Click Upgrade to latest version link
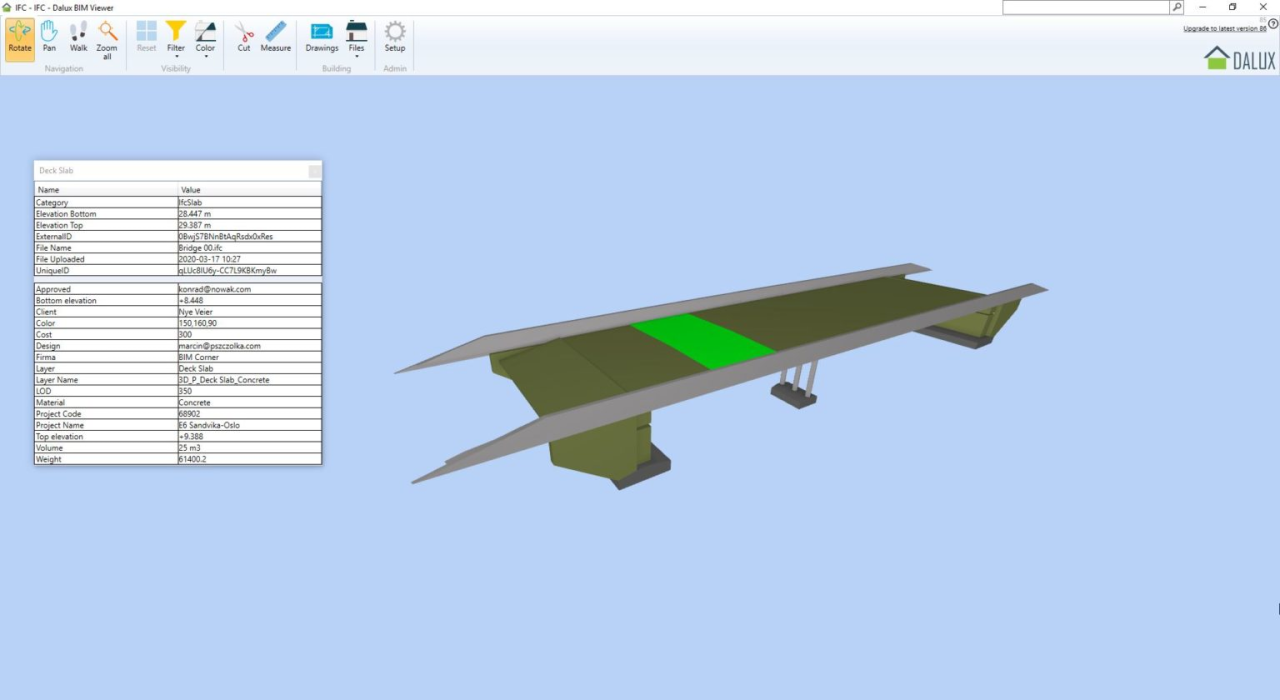 1224,28
